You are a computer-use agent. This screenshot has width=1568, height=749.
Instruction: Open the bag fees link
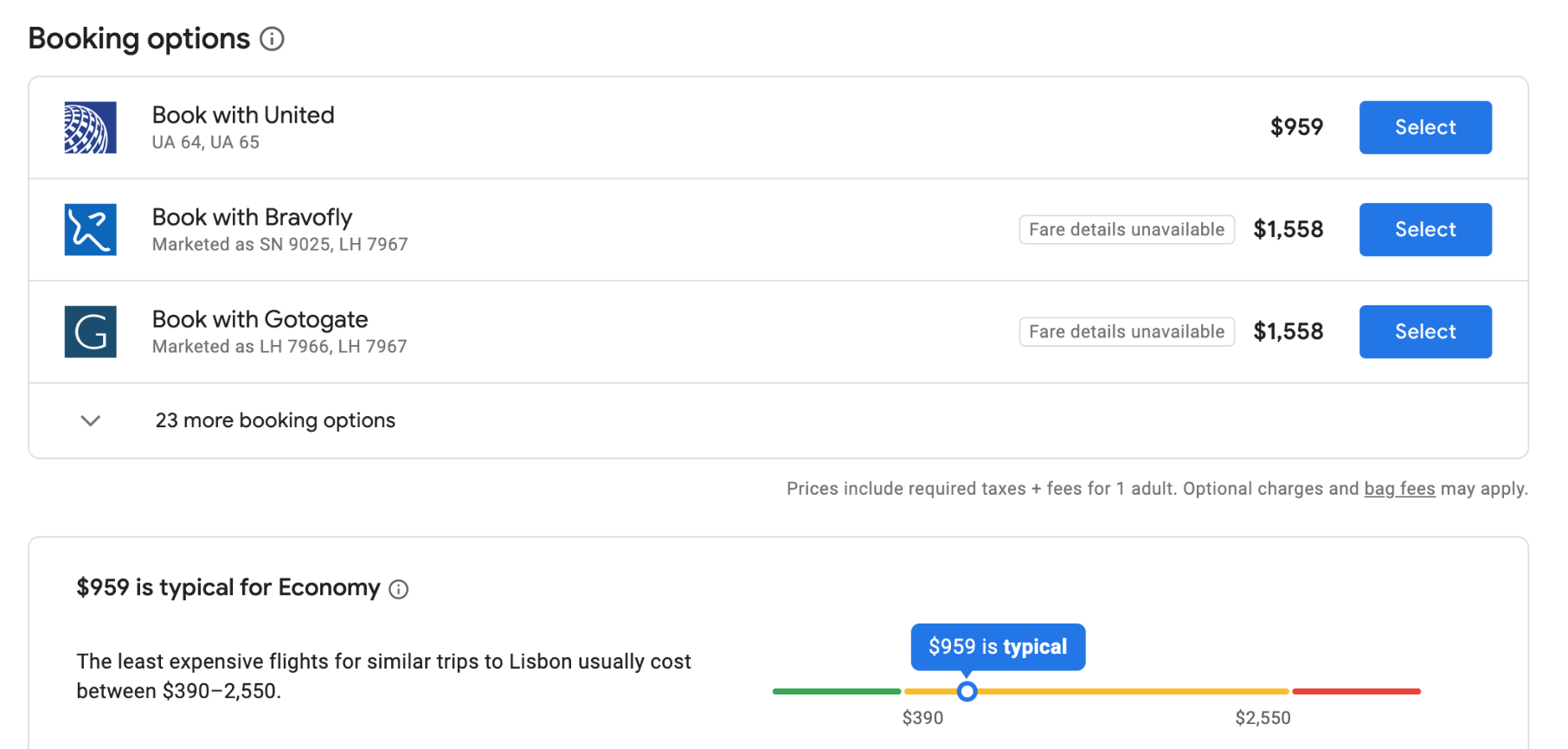pos(1398,489)
